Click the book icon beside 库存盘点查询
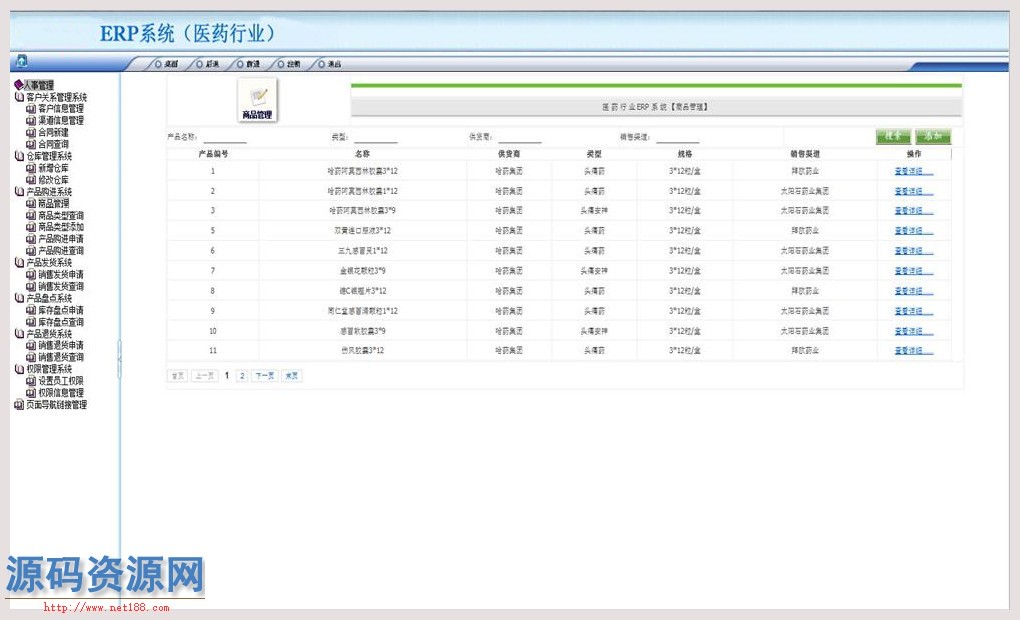 point(31,322)
